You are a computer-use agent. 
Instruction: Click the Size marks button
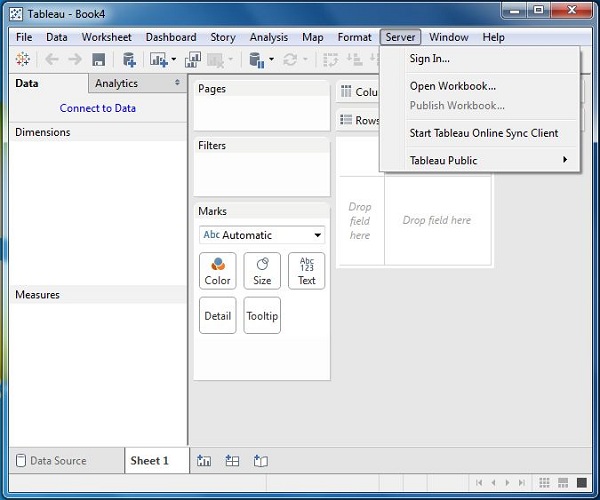coord(262,271)
